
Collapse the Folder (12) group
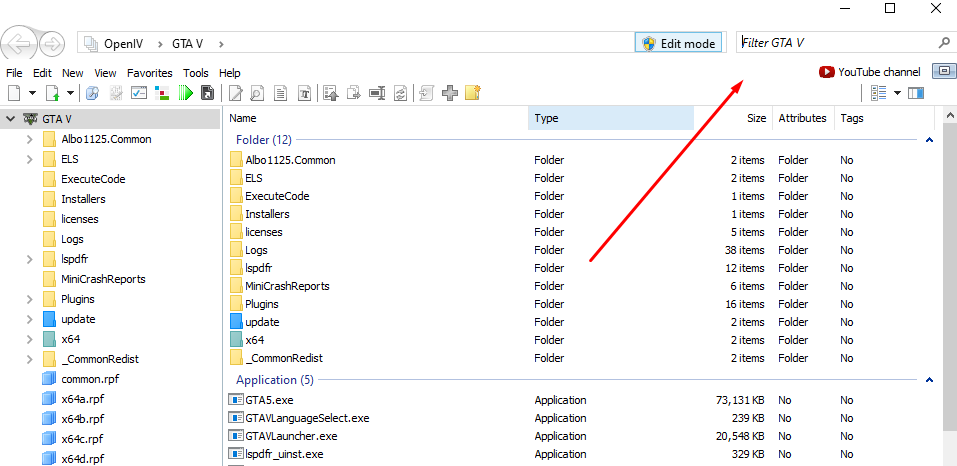[x=930, y=140]
